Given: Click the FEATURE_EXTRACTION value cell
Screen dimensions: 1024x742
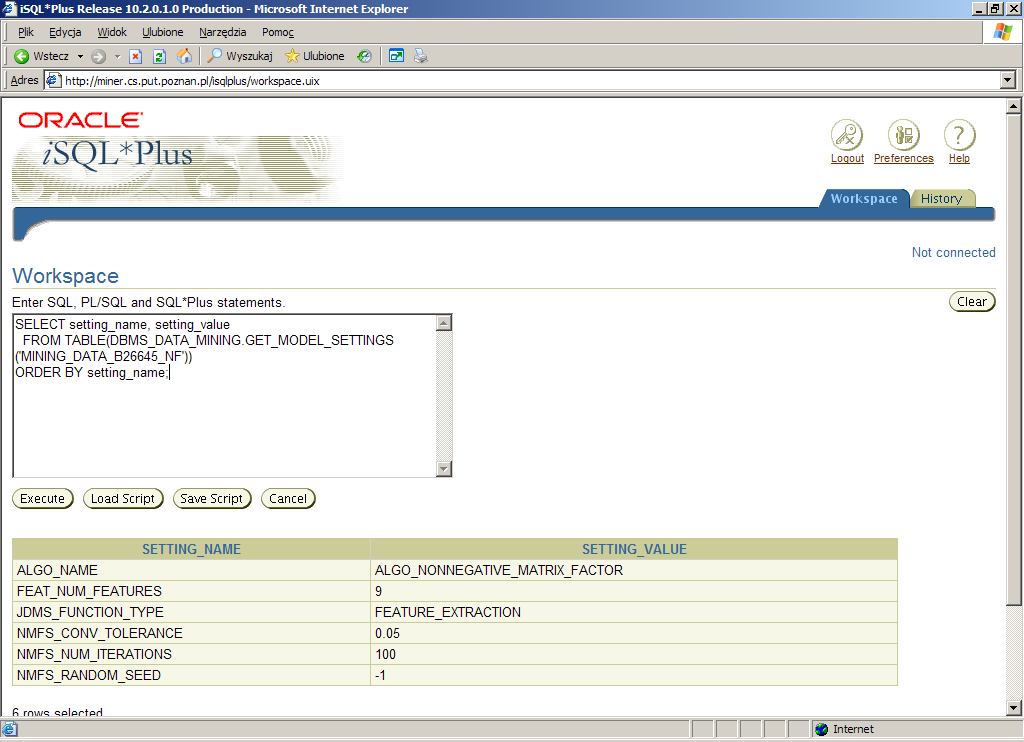Looking at the screenshot, I should pos(634,612).
